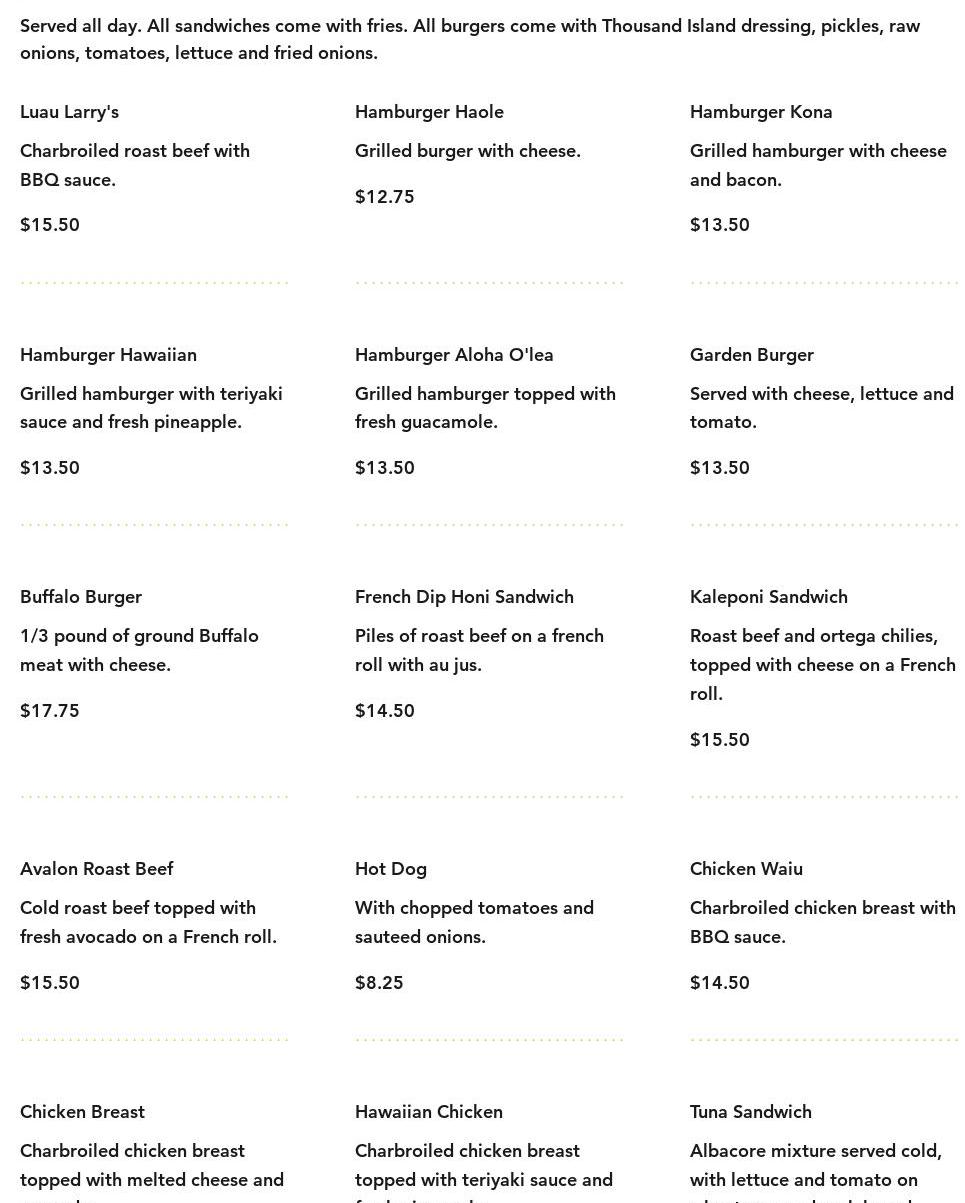Click the Luau Larry's menu item title
Viewport: 965px width, 1203px height.
point(69,112)
